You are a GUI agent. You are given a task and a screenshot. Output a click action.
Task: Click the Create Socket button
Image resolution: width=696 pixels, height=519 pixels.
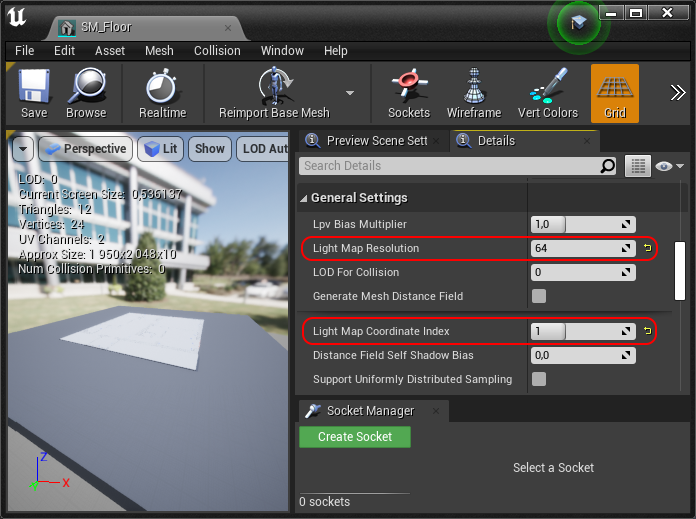pos(354,437)
